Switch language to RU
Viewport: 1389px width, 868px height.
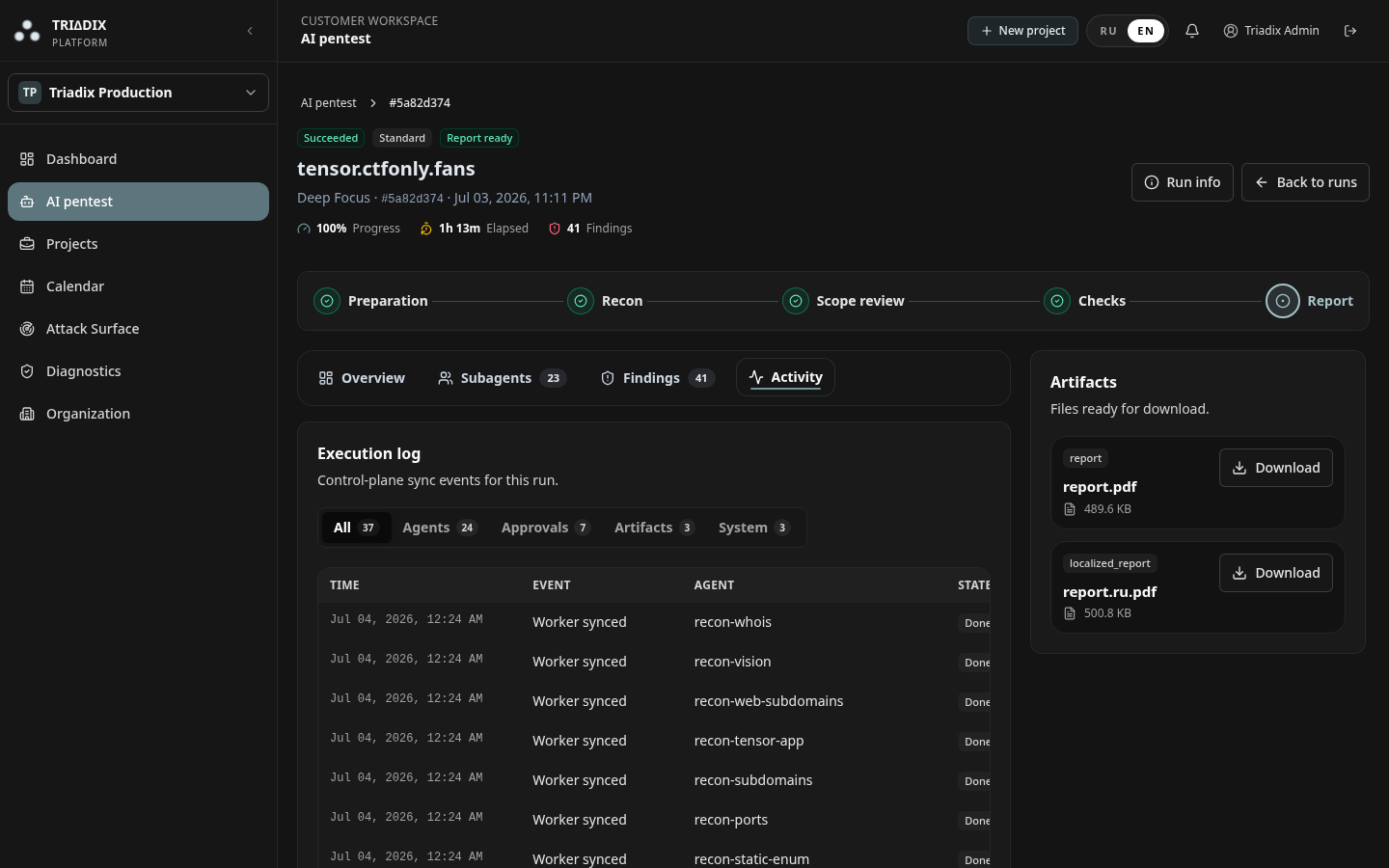(x=1108, y=31)
